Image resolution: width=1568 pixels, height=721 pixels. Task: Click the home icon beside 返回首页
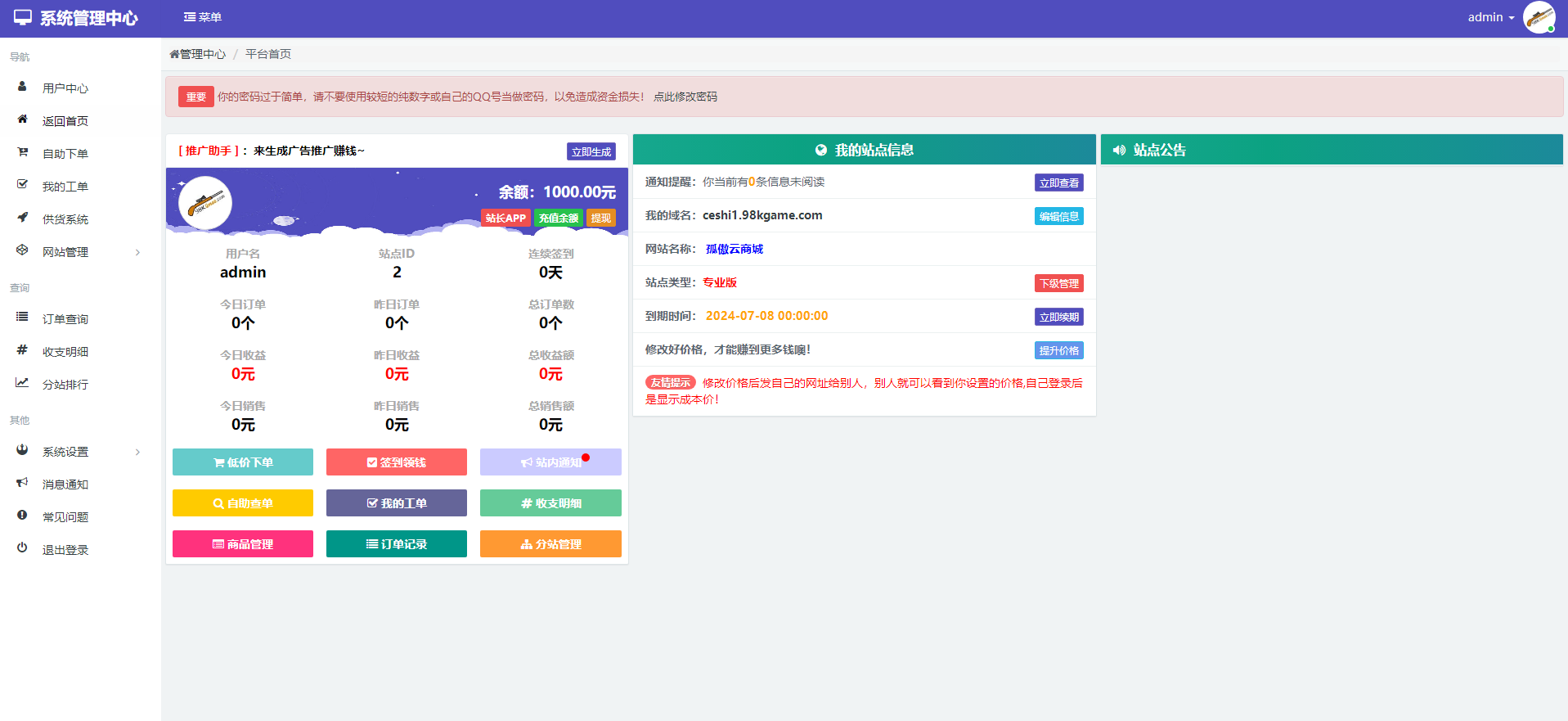point(22,119)
